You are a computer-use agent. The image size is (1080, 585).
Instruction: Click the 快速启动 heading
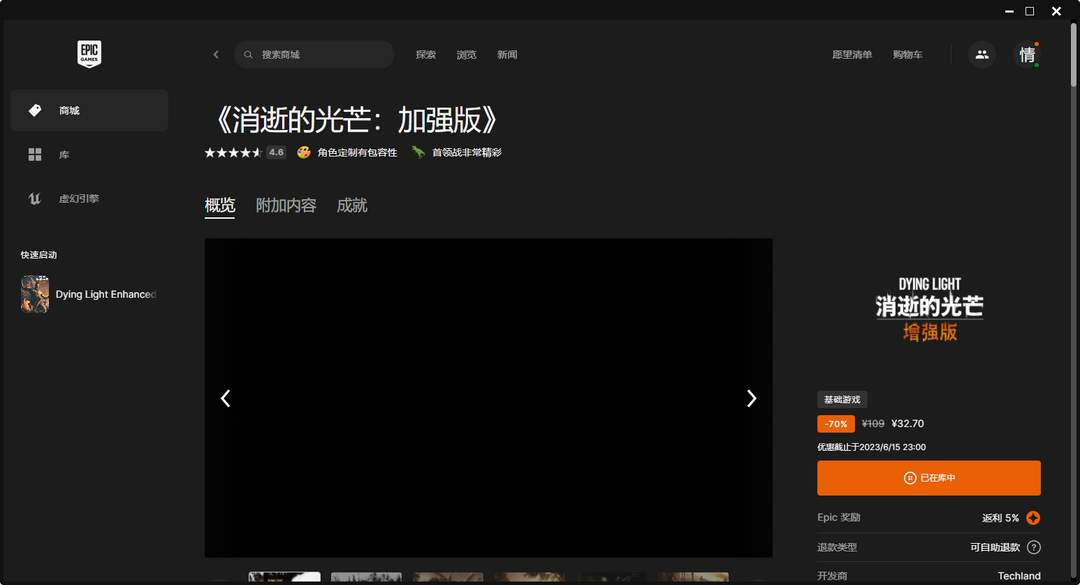[x=39, y=255]
